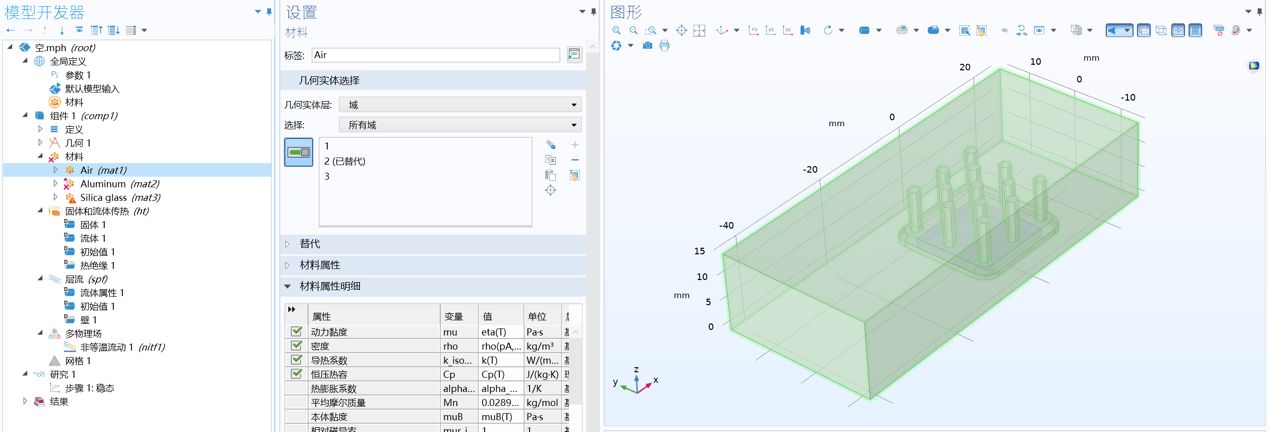The image size is (1269, 432).
Task: Click the Create Selection icon beside domain list
Action: (x=550, y=145)
